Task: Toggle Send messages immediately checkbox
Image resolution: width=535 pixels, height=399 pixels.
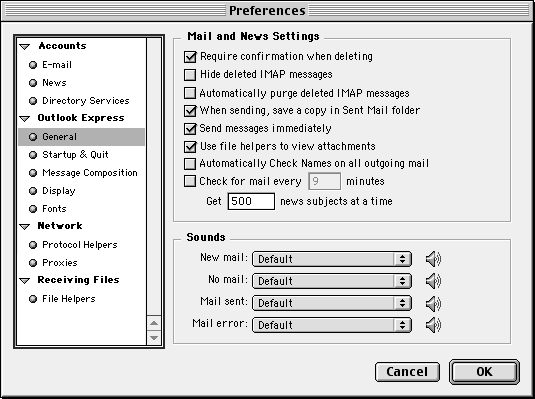Action: click(190, 129)
